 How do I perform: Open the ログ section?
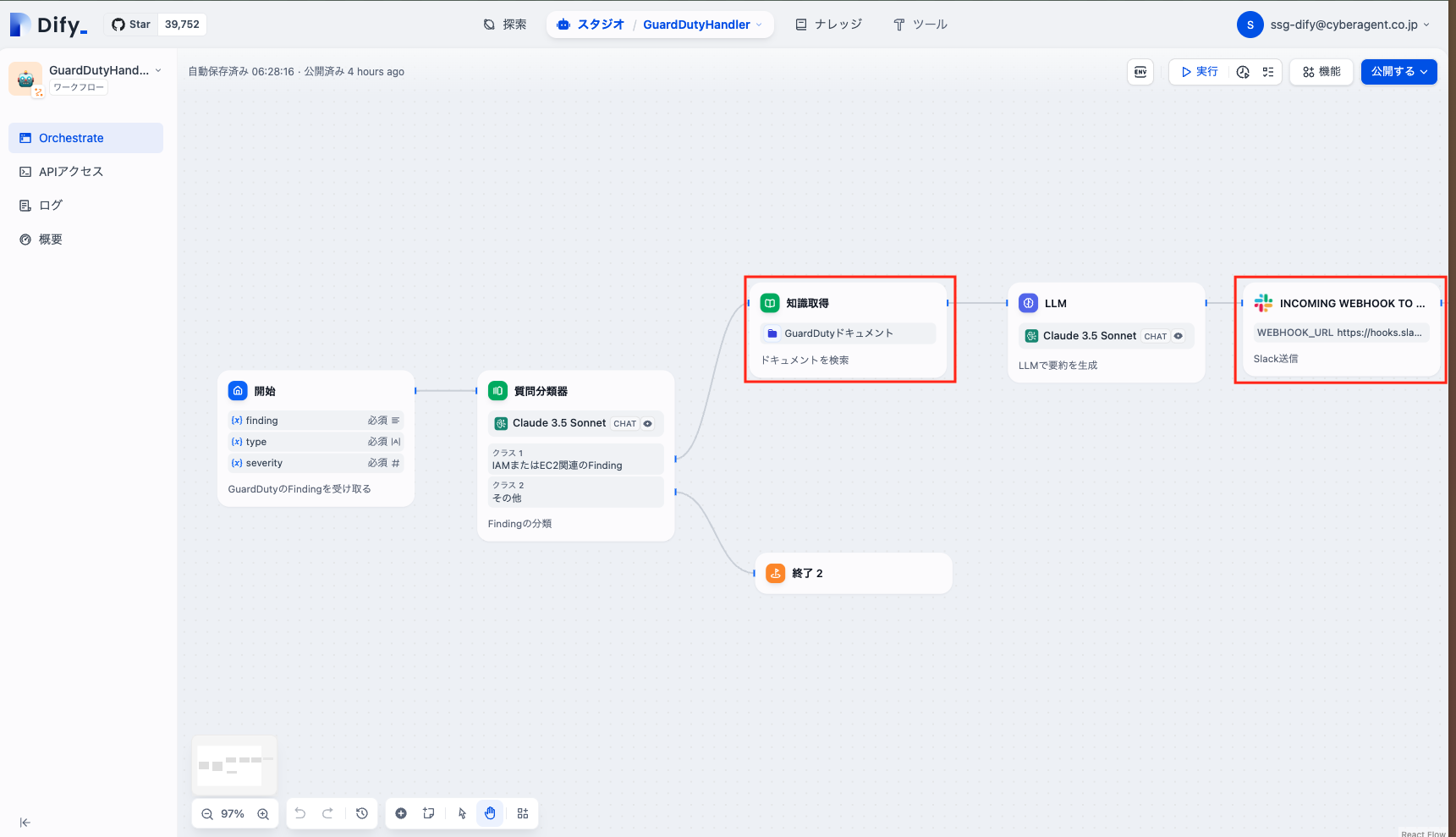(51, 205)
